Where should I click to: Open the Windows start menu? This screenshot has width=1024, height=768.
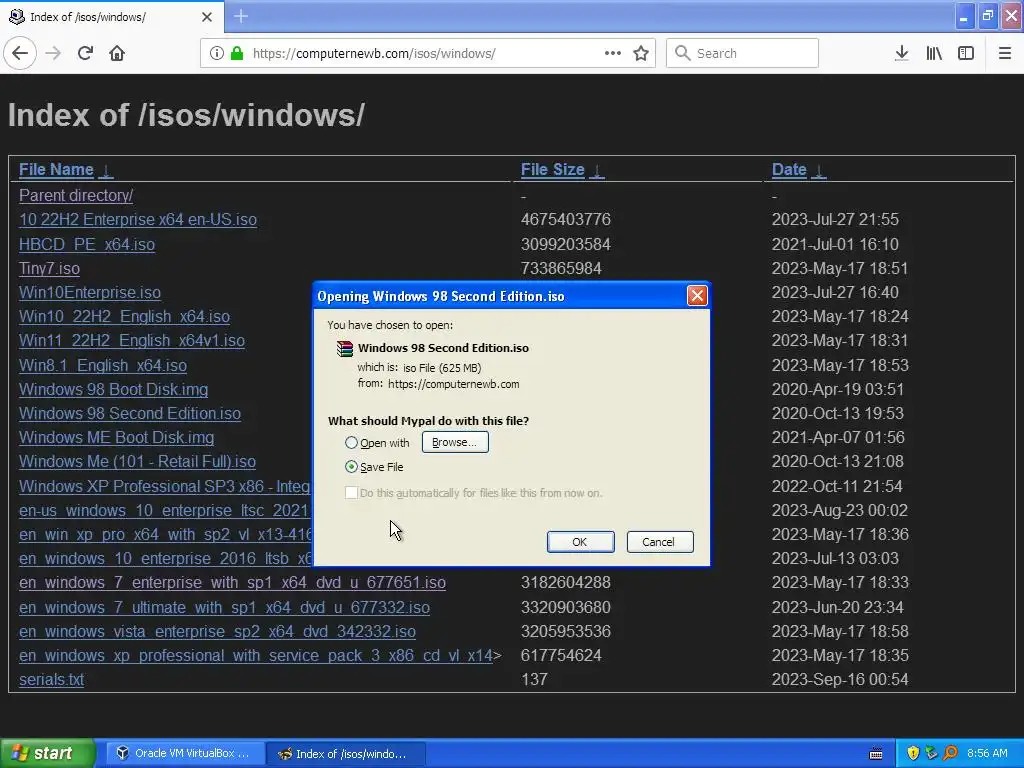click(x=47, y=753)
